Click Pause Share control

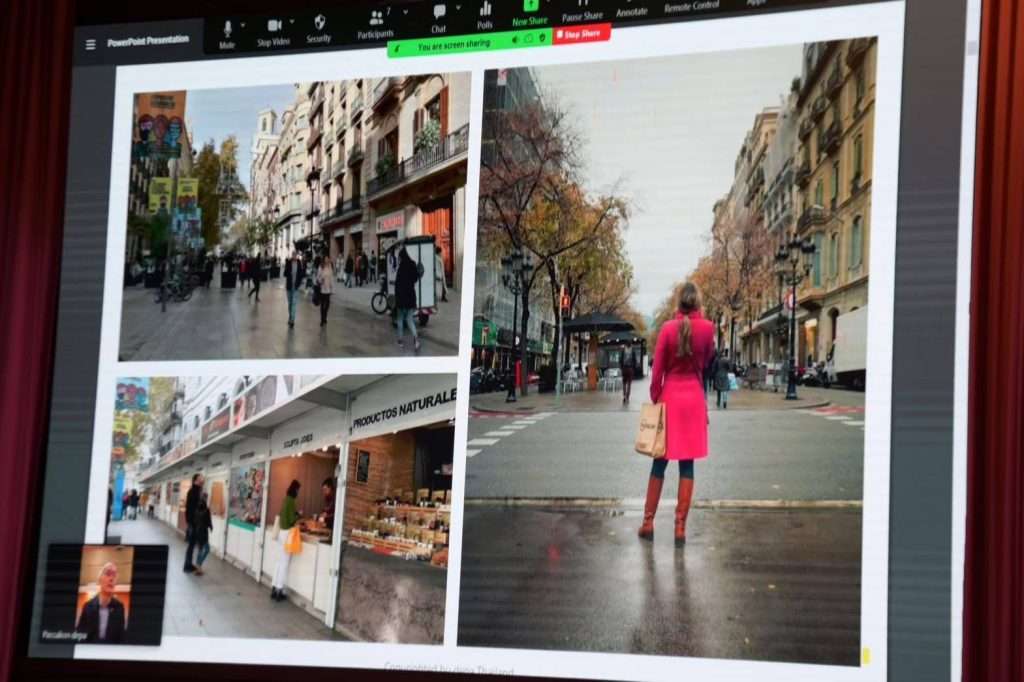pyautogui.click(x=583, y=12)
